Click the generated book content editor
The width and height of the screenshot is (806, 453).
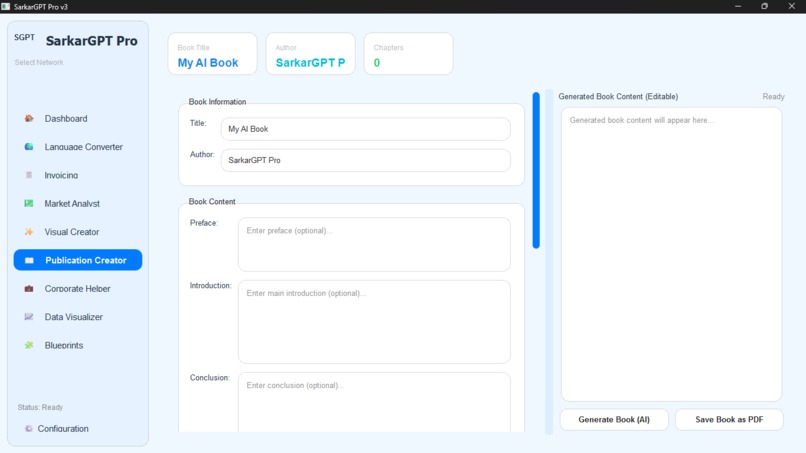pos(671,255)
